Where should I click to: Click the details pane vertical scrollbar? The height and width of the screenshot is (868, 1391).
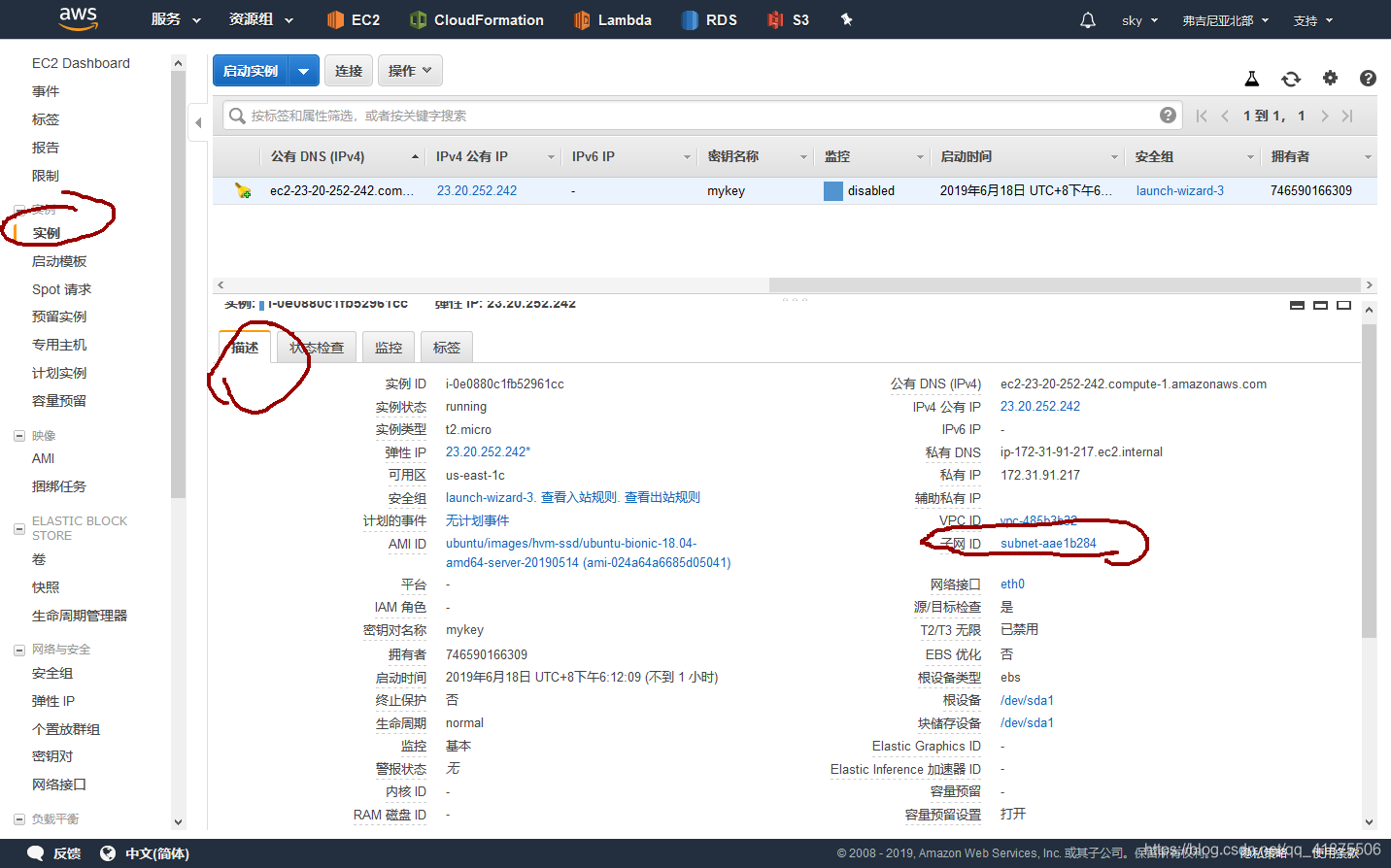tap(1369, 481)
